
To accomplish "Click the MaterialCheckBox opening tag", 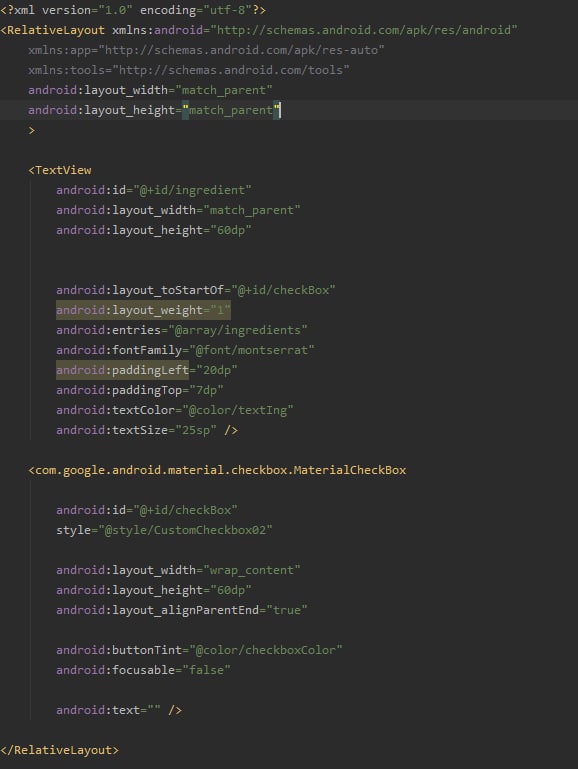I will 217,470.
